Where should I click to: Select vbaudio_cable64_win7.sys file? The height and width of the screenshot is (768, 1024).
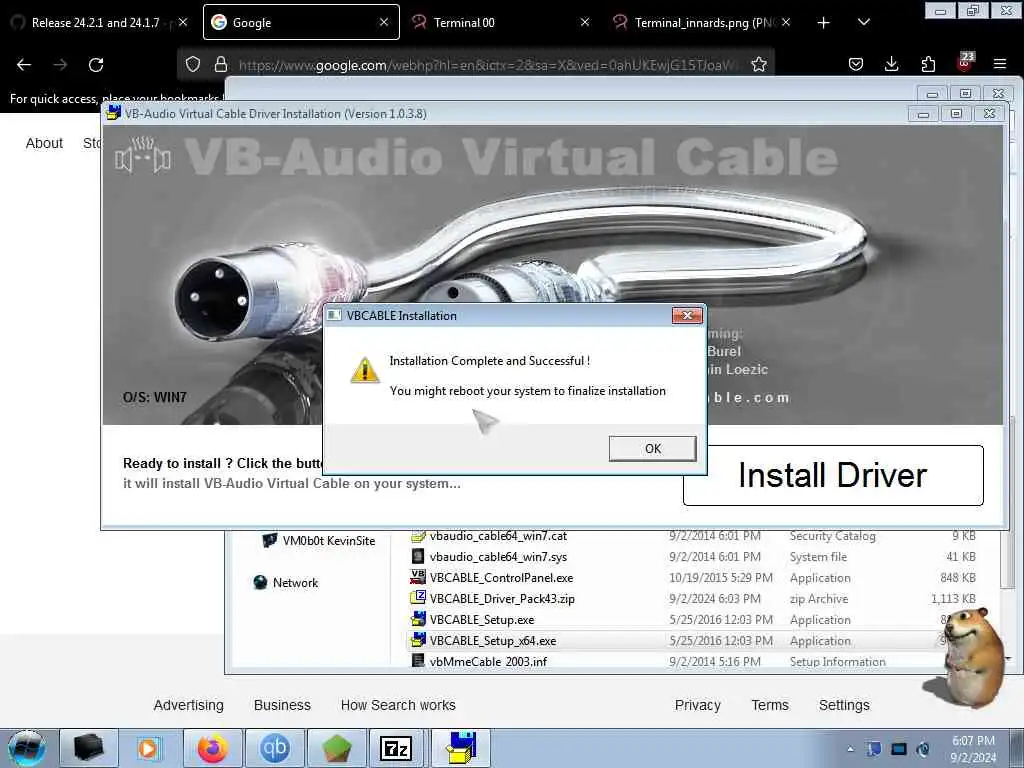click(x=498, y=557)
